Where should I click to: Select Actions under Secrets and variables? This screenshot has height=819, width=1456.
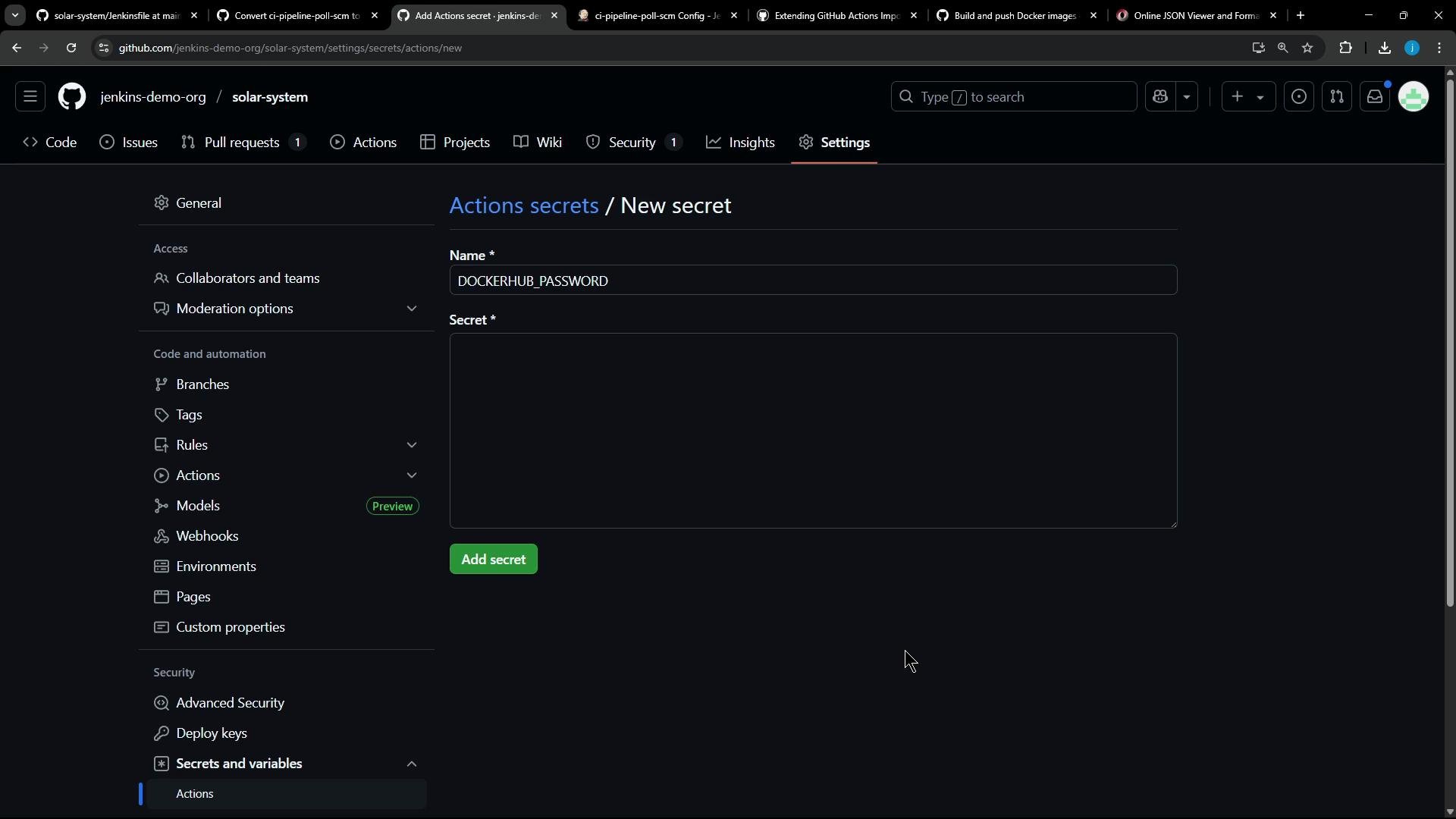287,794
